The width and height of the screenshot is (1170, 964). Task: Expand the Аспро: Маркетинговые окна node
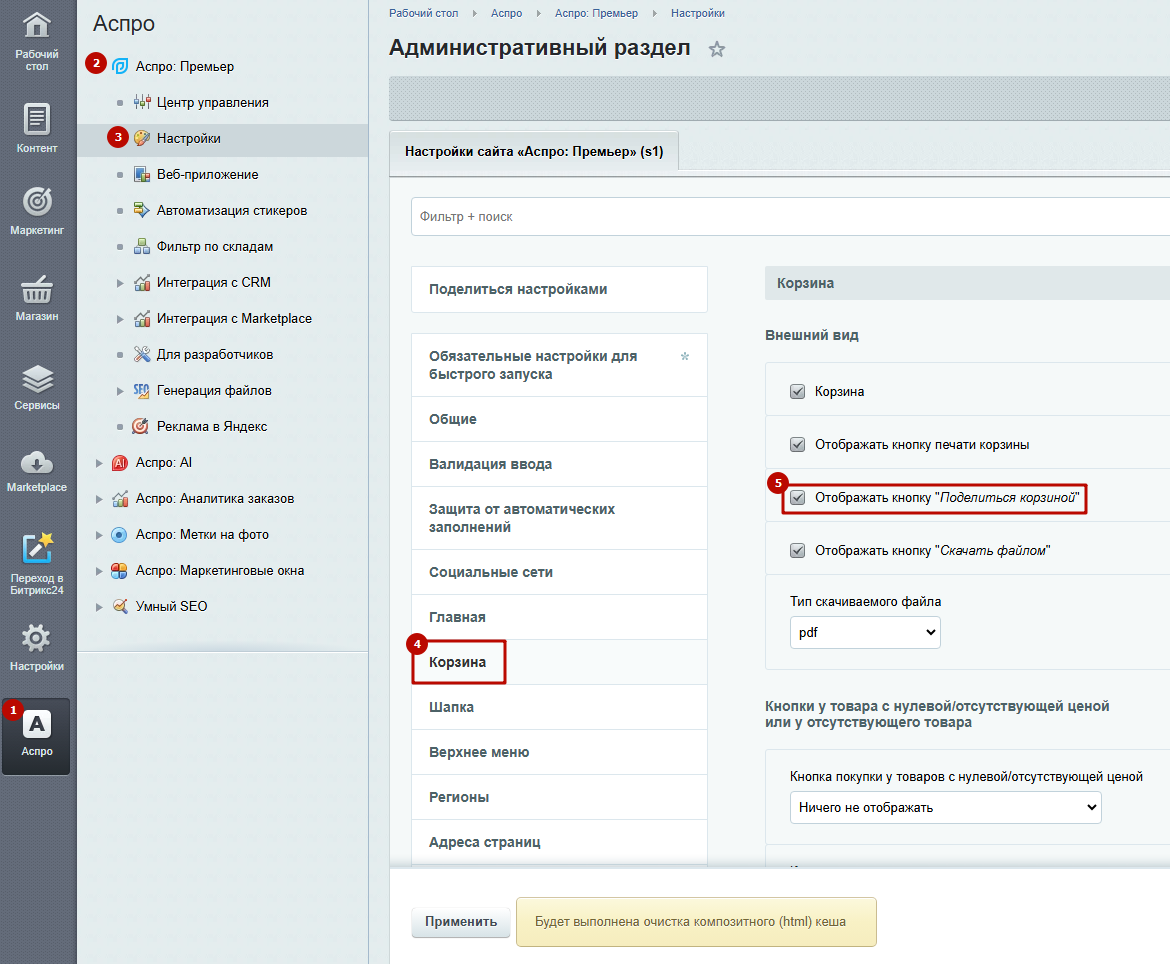click(x=98, y=571)
